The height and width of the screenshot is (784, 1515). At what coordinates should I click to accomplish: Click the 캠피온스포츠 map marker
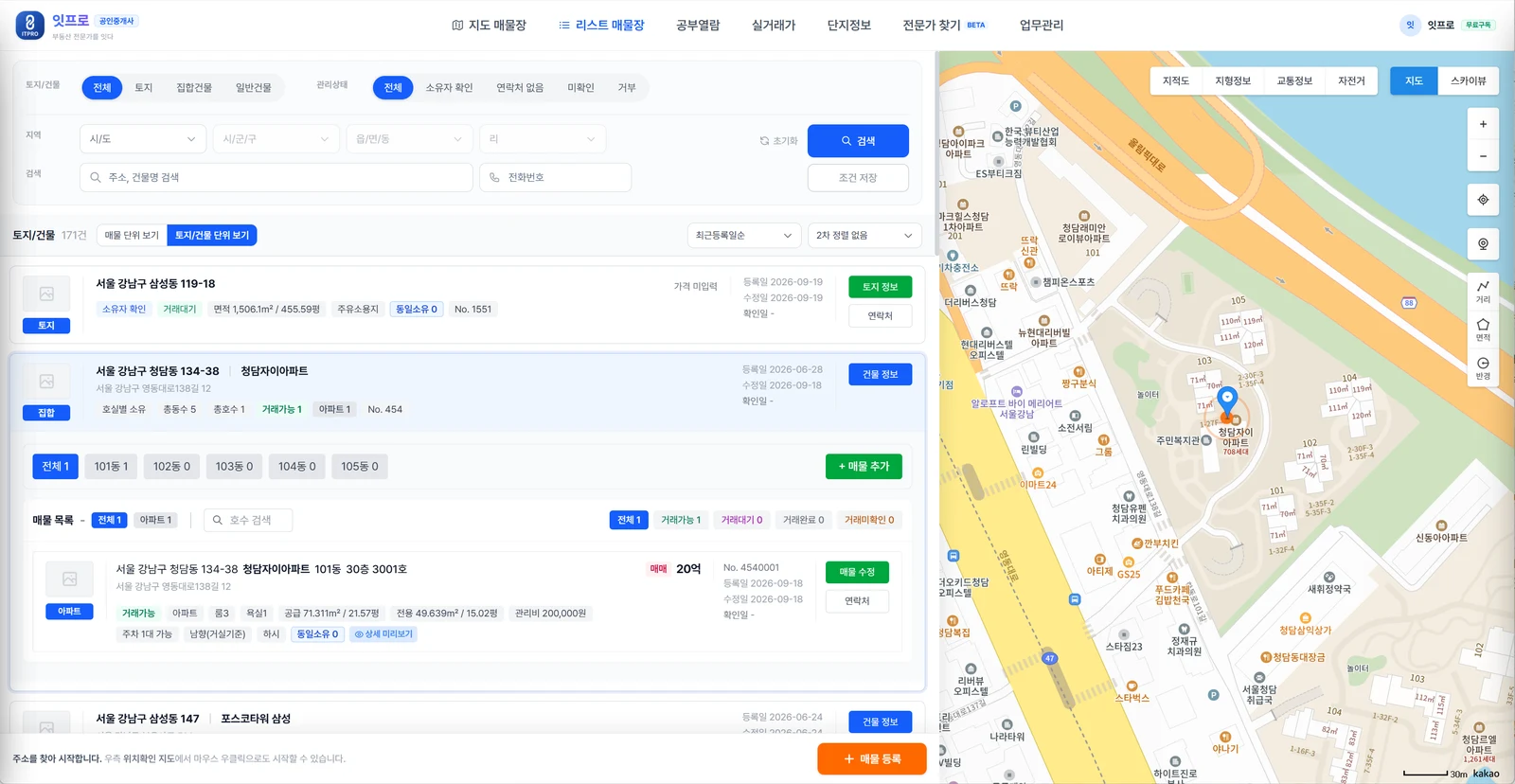click(x=1036, y=282)
